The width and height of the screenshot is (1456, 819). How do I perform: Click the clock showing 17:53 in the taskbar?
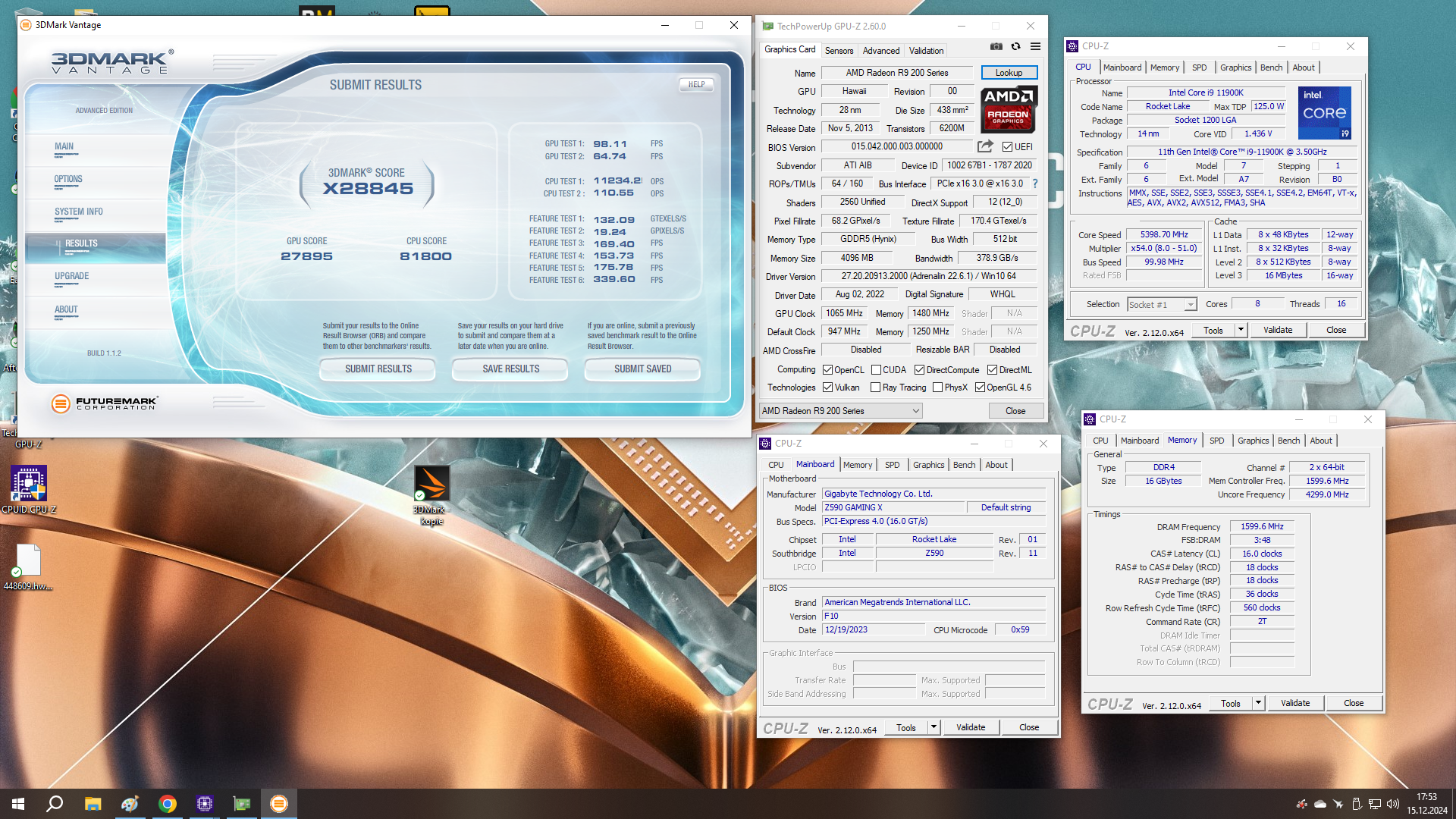coord(1426,797)
